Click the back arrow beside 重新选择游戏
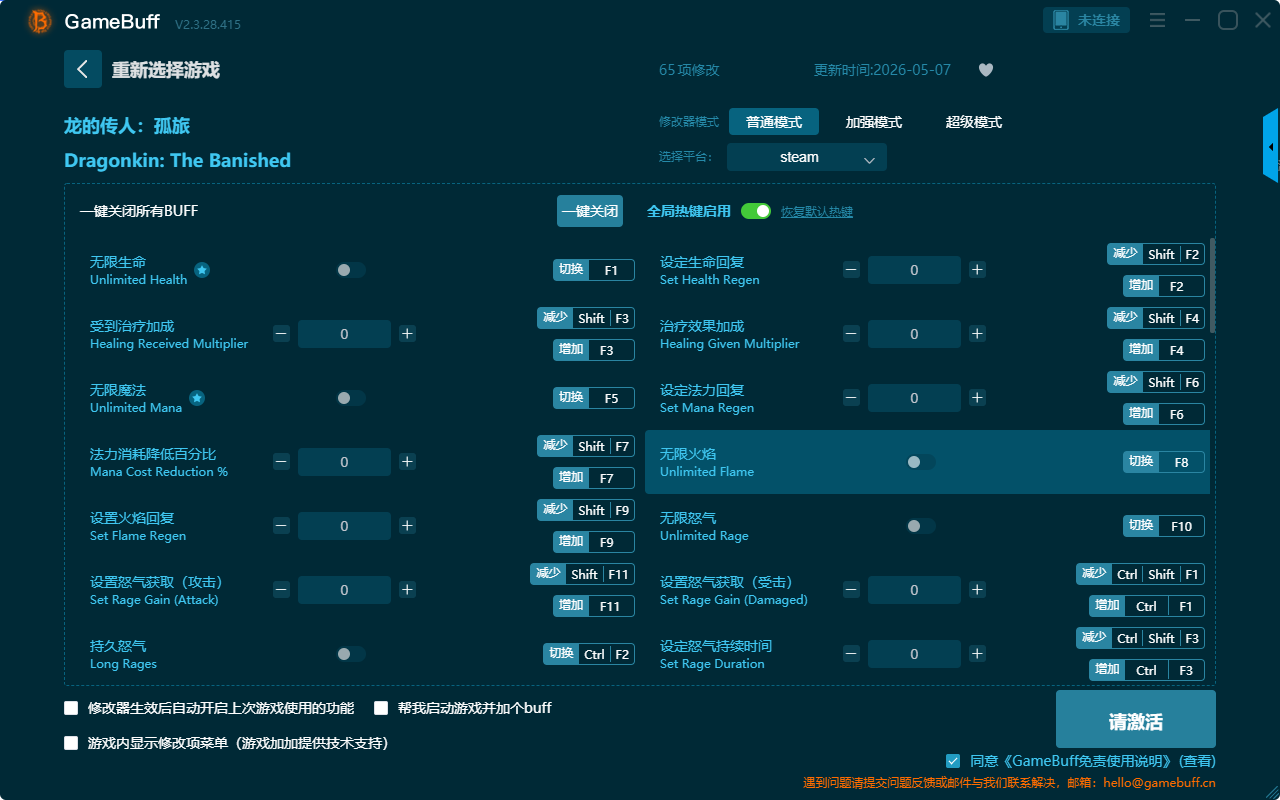Image resolution: width=1280 pixels, height=800 pixels. [83, 69]
